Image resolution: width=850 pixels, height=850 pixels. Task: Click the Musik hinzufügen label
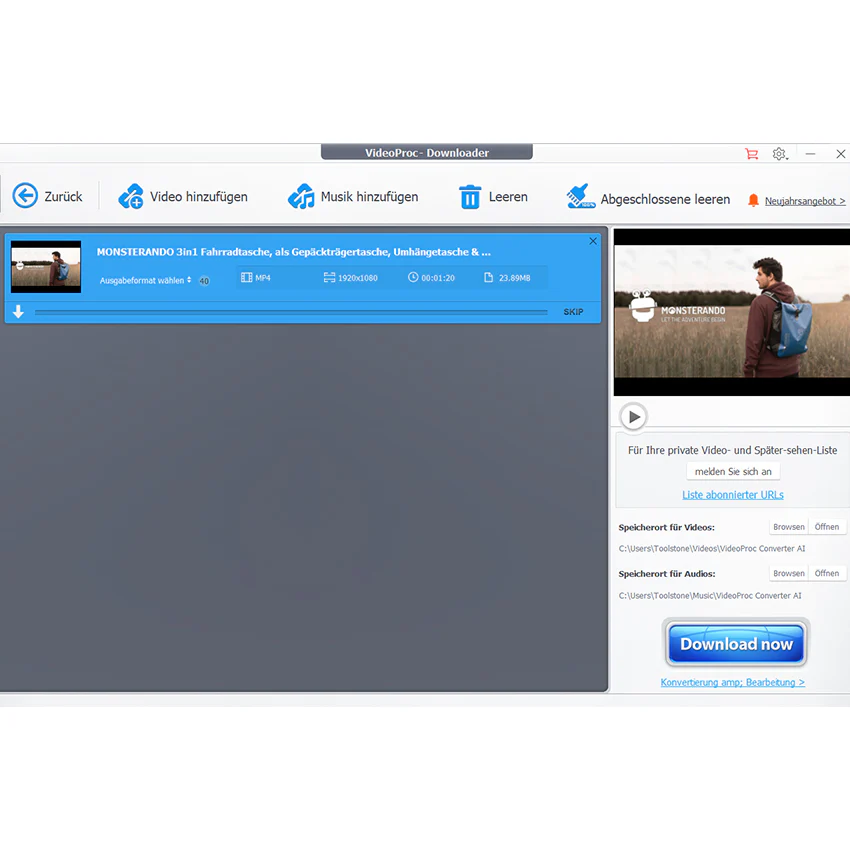370,197
